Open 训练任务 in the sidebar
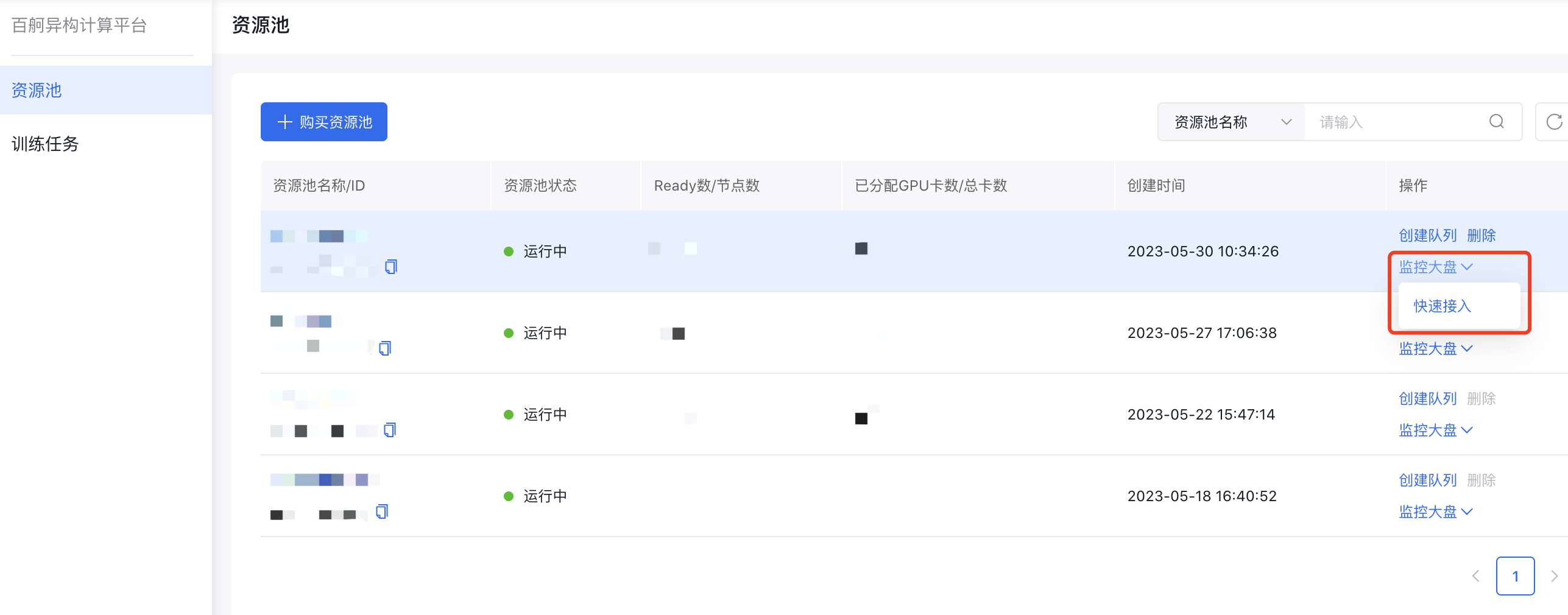1568x615 pixels. [x=106, y=144]
